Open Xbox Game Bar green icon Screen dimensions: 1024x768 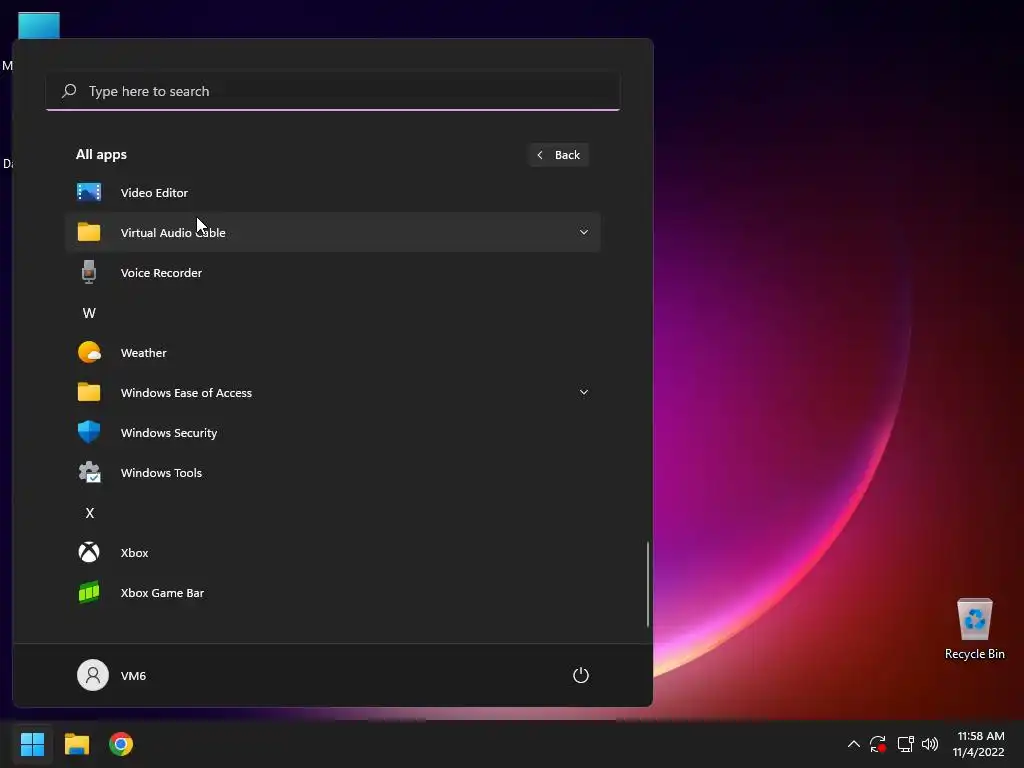coord(89,592)
